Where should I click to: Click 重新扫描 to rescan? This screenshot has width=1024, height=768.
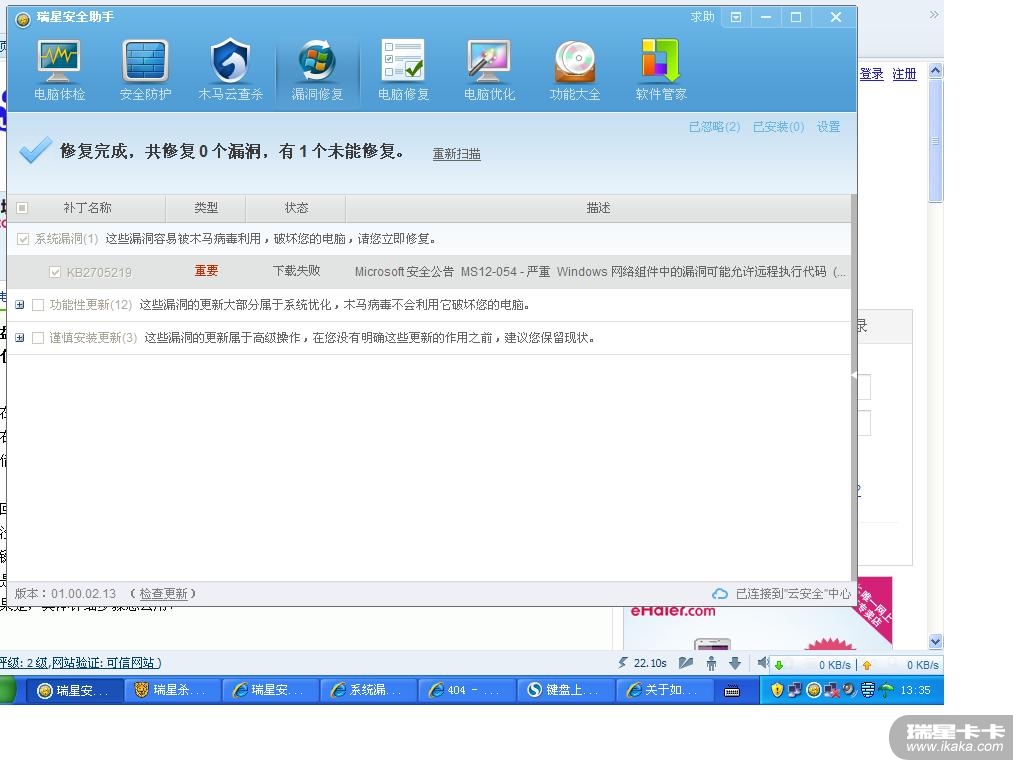coord(456,154)
